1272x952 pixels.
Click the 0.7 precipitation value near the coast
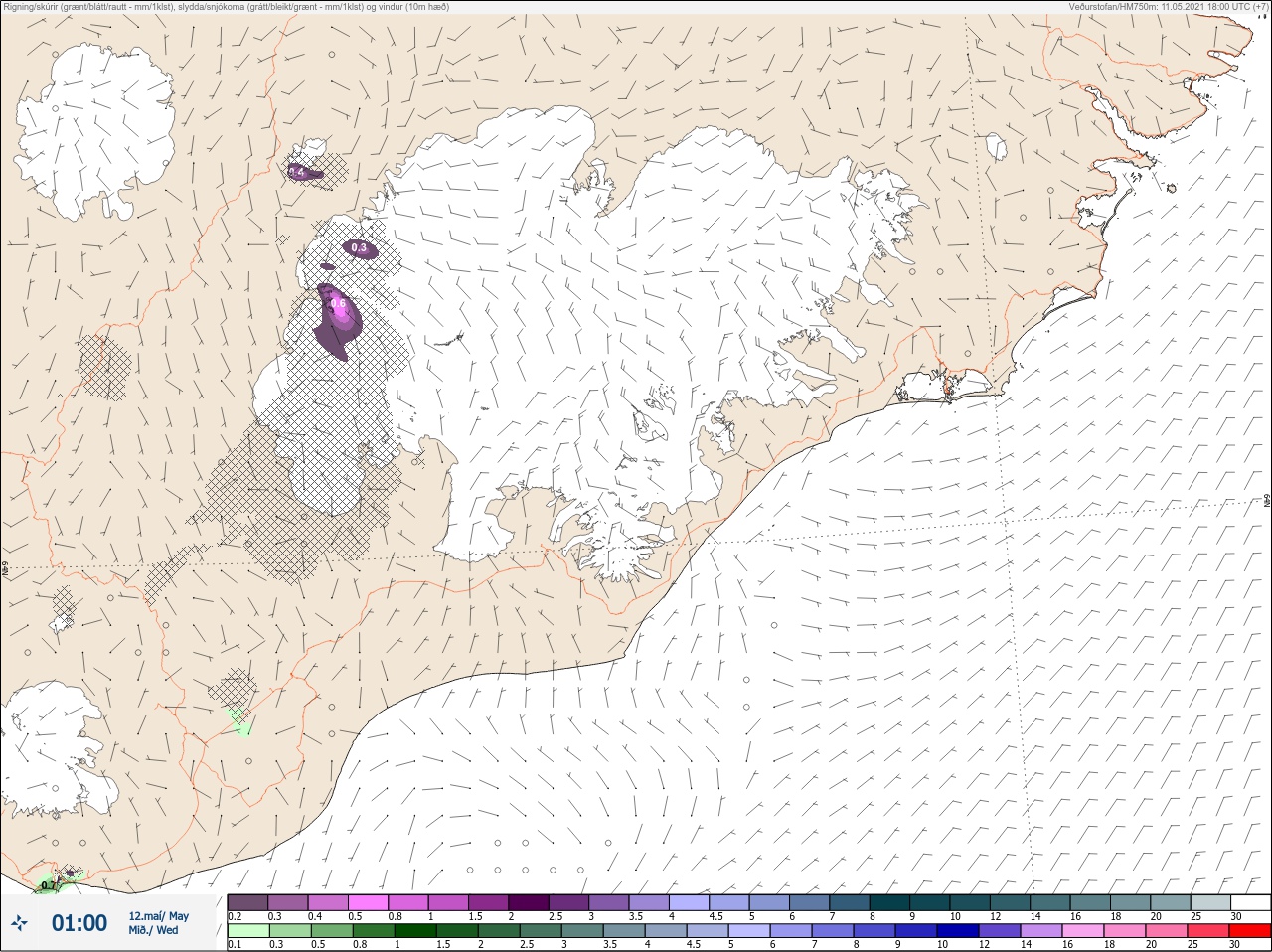point(48,884)
